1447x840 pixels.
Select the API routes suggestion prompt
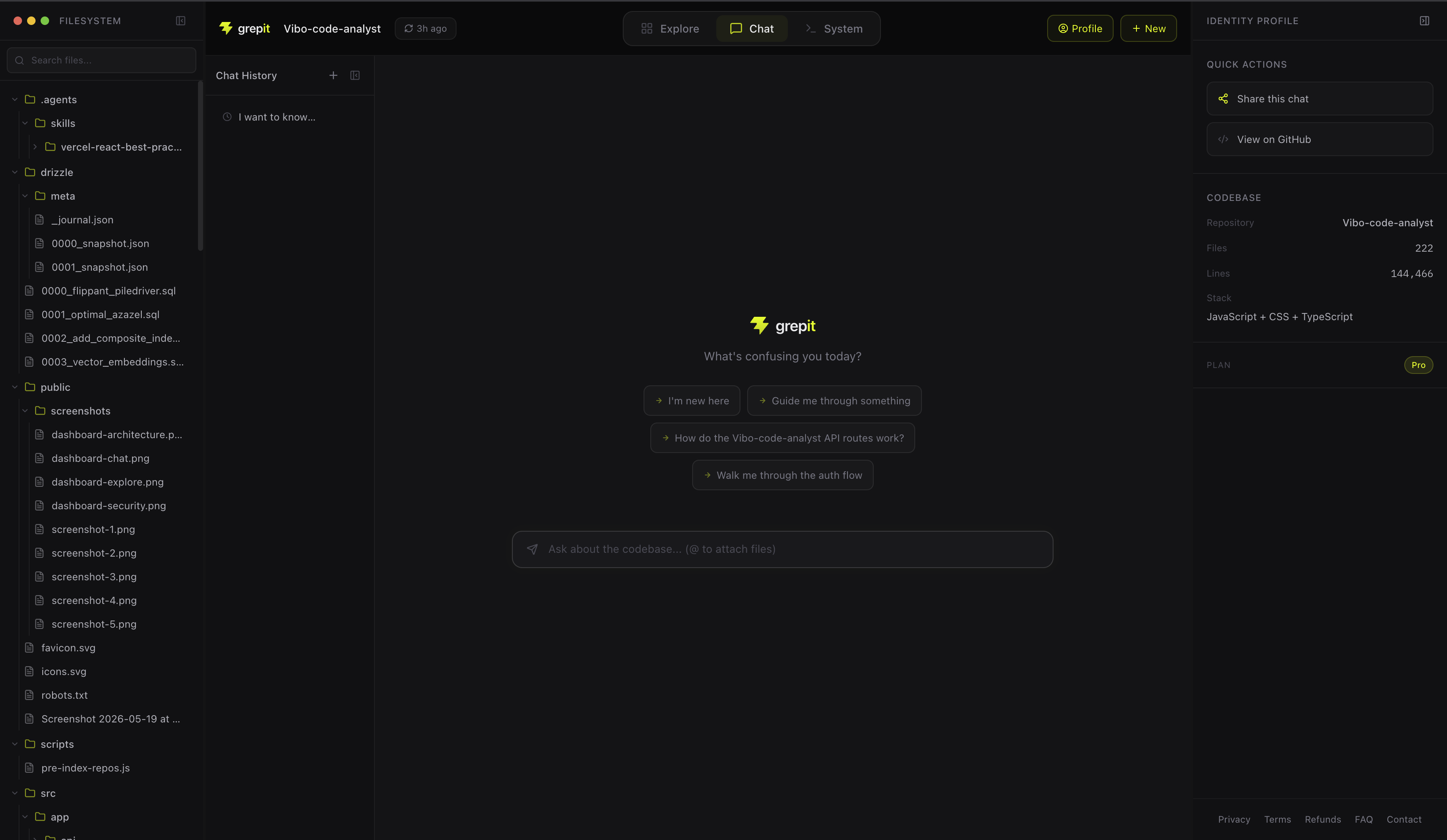pos(783,438)
